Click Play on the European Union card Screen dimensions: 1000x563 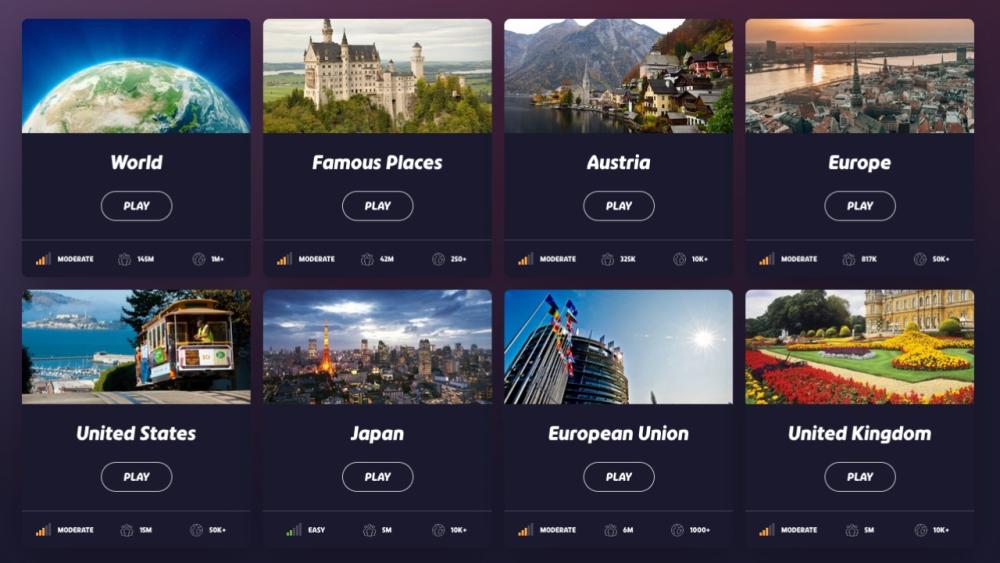pyautogui.click(x=619, y=477)
